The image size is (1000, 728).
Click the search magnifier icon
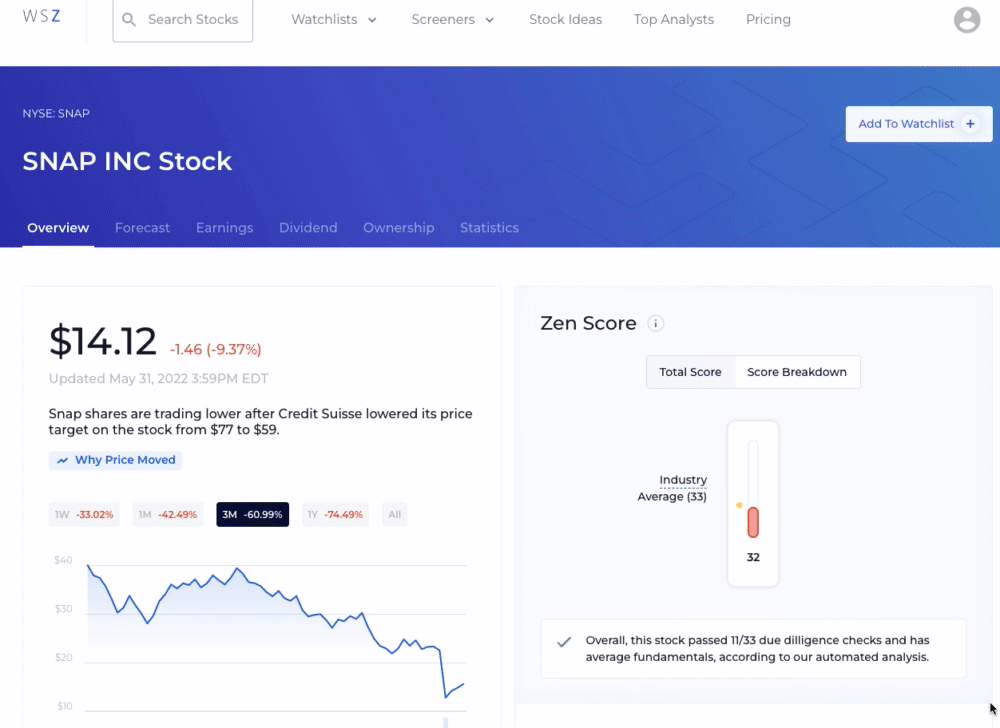129,20
